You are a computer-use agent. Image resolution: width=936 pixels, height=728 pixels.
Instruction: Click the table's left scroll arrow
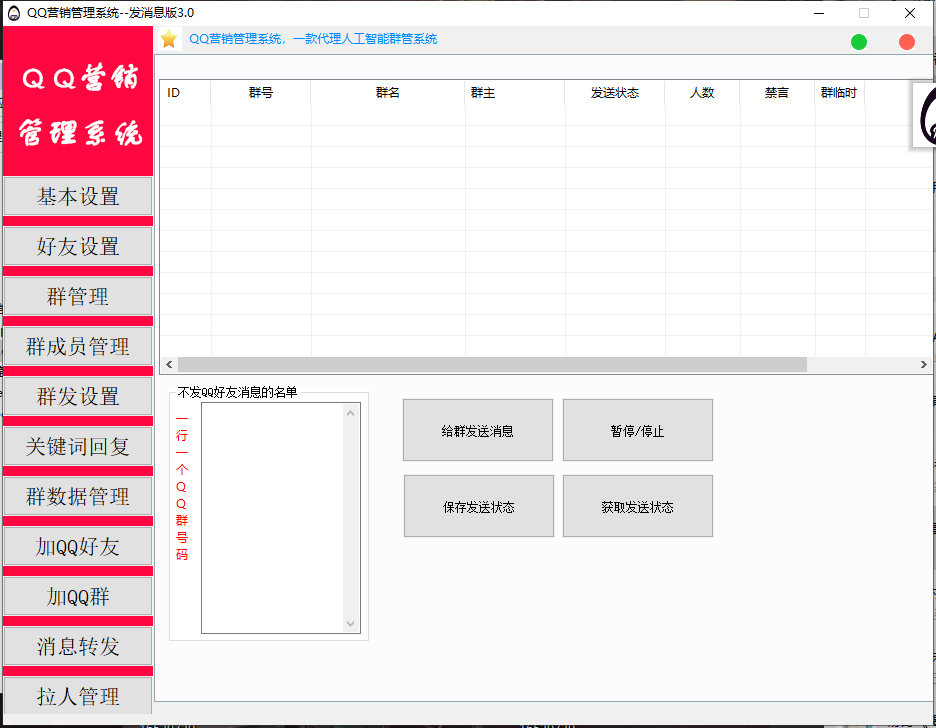pos(169,365)
